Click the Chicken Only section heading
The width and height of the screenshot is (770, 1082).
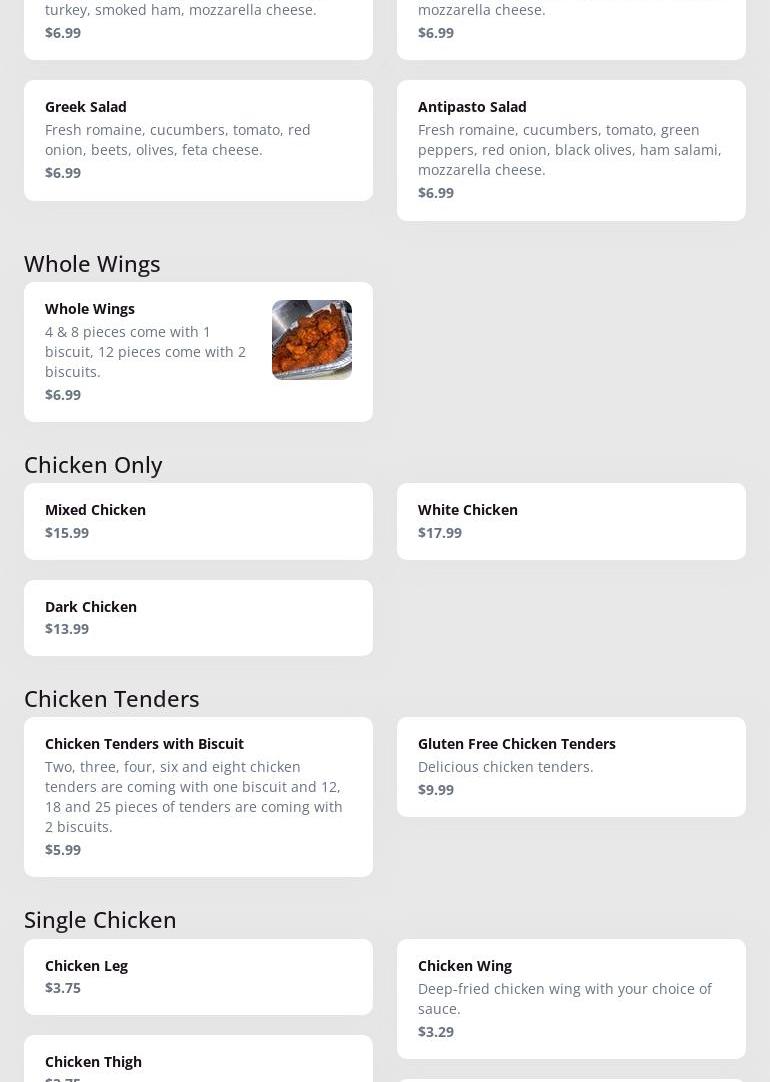click(x=93, y=465)
